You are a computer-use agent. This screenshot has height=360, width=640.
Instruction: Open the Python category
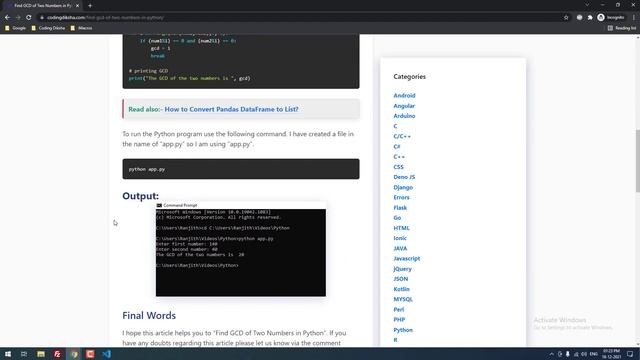point(403,330)
